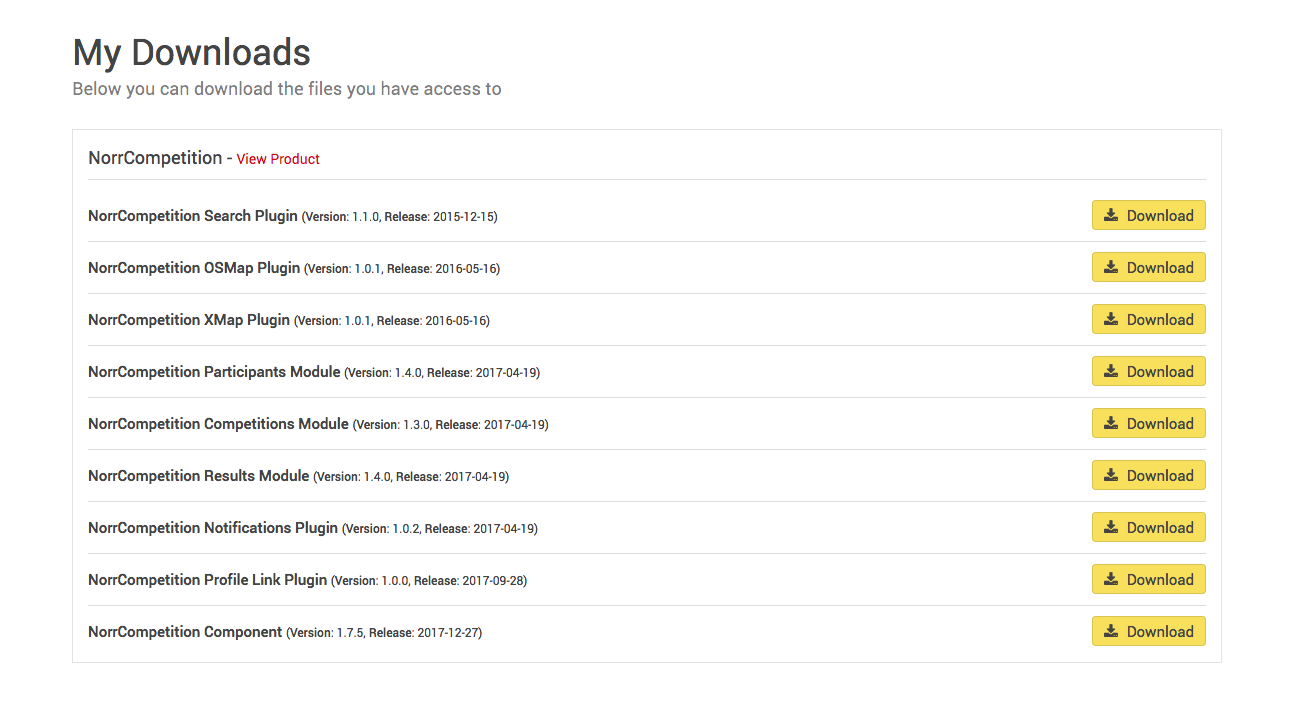Viewport: 1294px width, 709px height.
Task: Select the NorrCompetition Search Plugin title
Action: (x=193, y=216)
